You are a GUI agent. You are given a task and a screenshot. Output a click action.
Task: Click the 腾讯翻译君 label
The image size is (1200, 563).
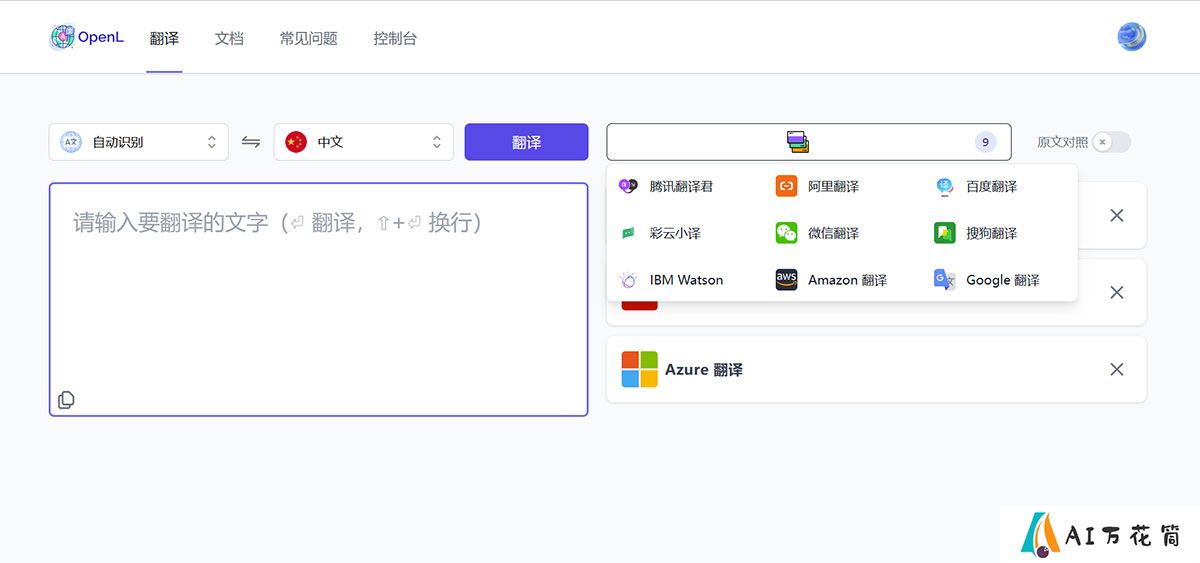[681, 186]
